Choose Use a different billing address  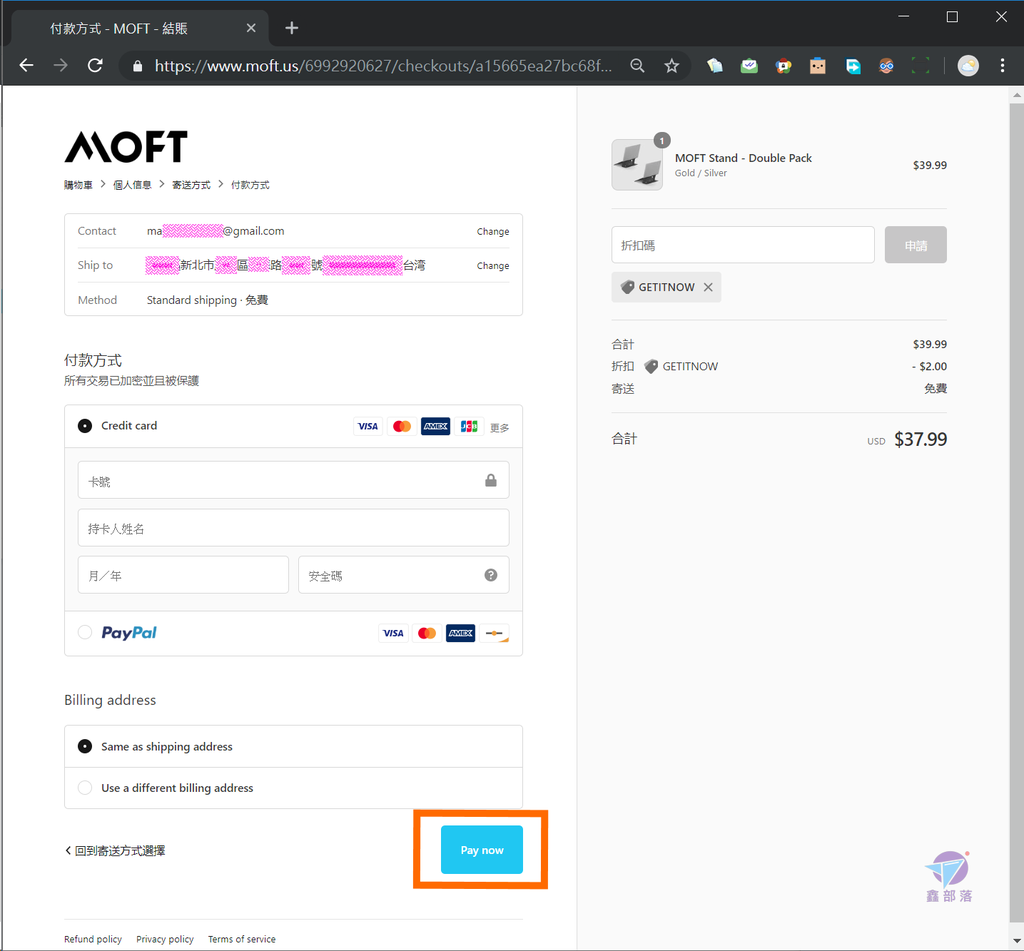coord(85,788)
